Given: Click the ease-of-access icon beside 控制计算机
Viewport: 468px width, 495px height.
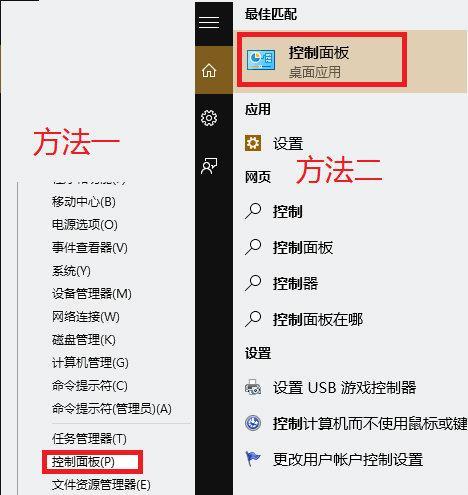Looking at the screenshot, I should tap(253, 423).
